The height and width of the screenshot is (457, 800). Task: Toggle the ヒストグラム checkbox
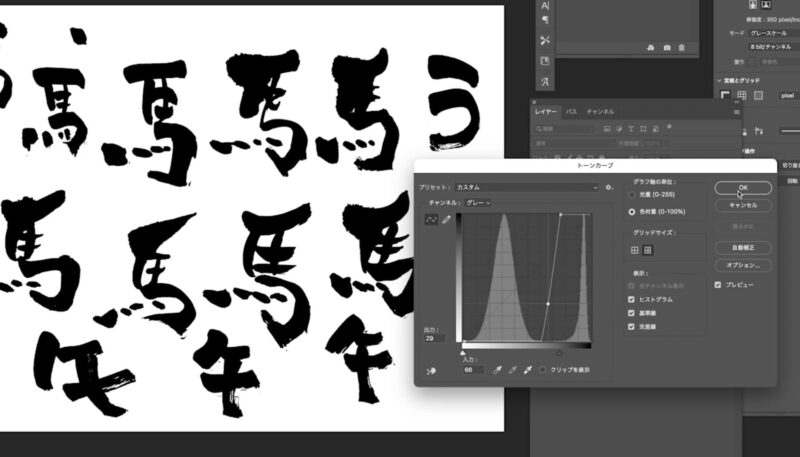pyautogui.click(x=631, y=299)
